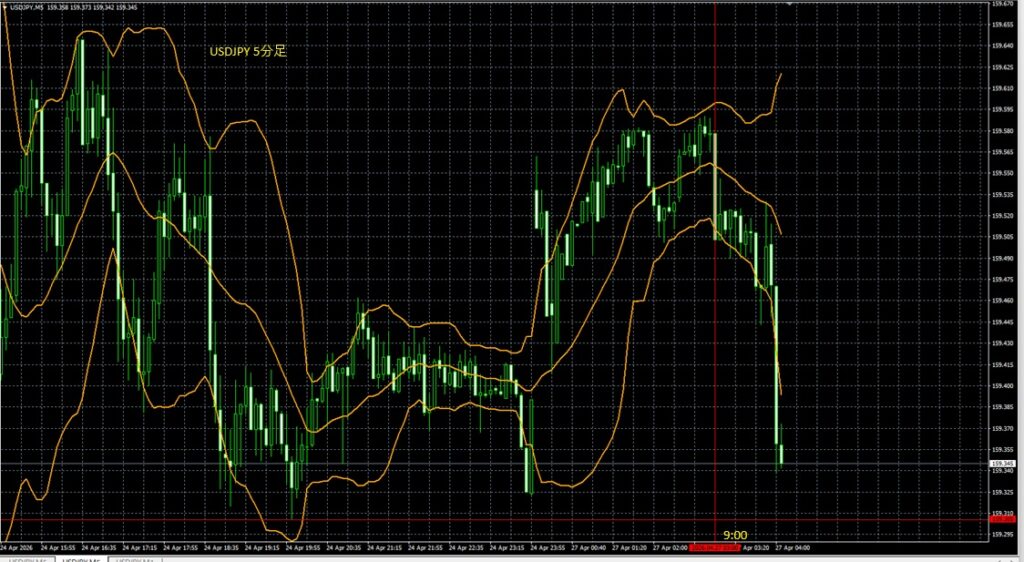
Task: Click the USDJPY,M5 OHLC header text
Action: click(x=73, y=7)
